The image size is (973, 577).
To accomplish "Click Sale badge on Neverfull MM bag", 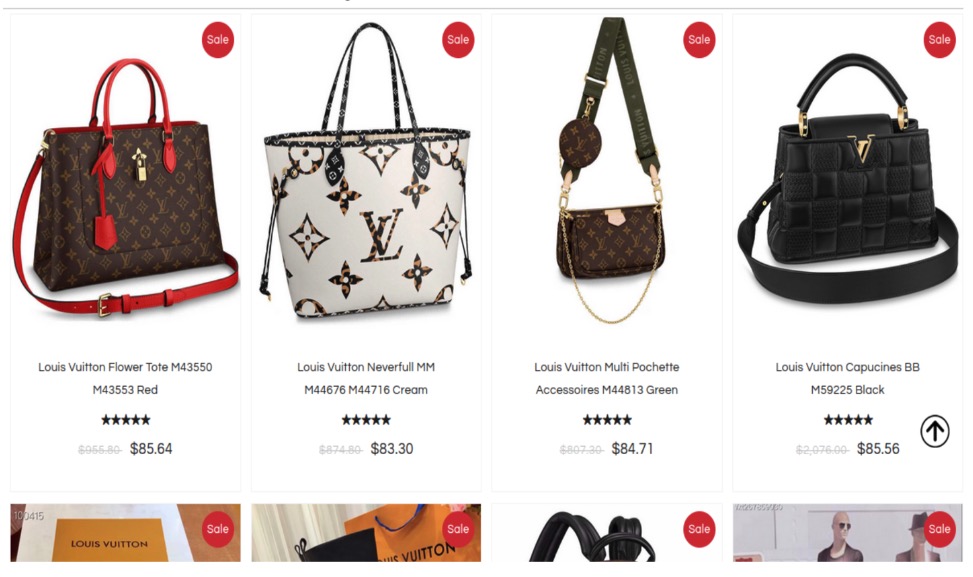I will point(458,40).
